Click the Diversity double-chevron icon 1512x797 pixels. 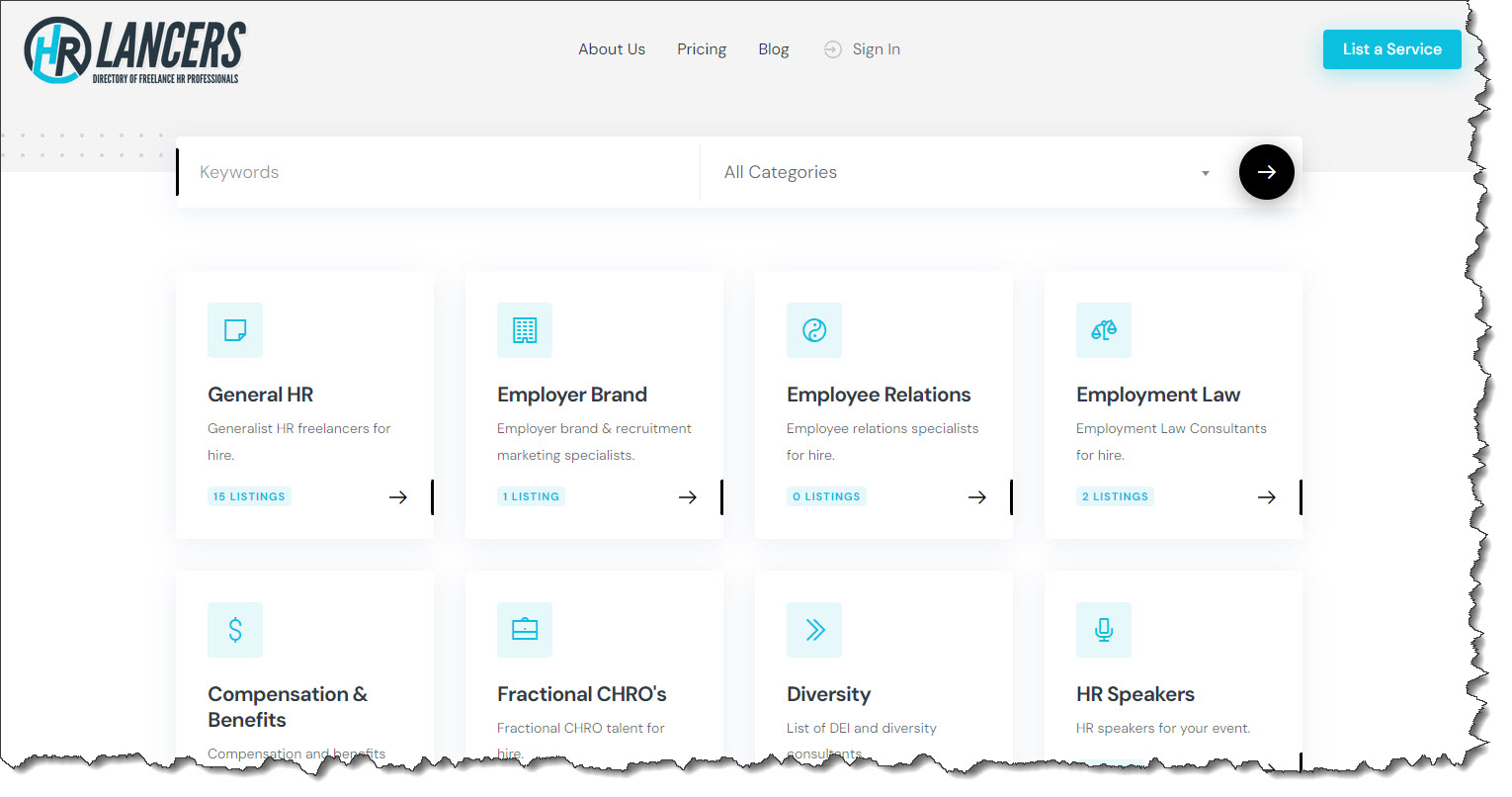click(814, 630)
